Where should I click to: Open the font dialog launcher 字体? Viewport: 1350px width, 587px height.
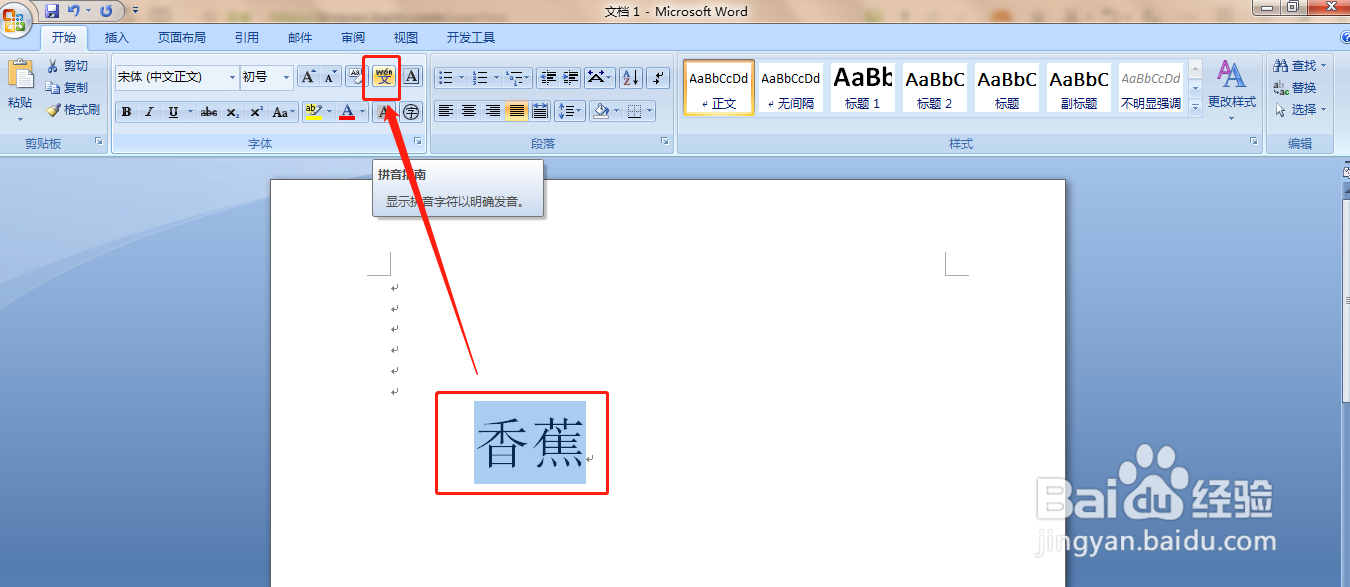click(418, 143)
